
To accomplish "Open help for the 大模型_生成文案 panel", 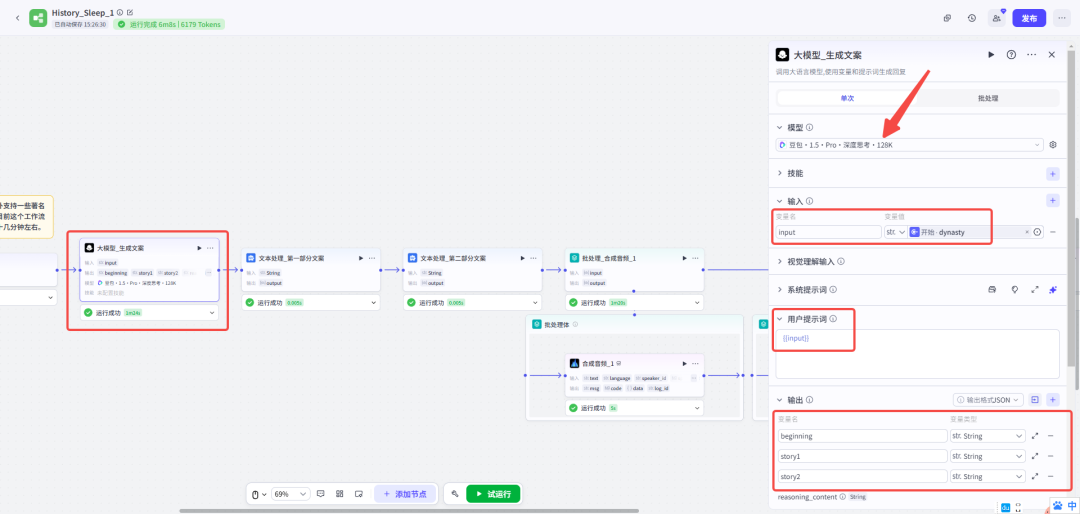I will (1011, 54).
